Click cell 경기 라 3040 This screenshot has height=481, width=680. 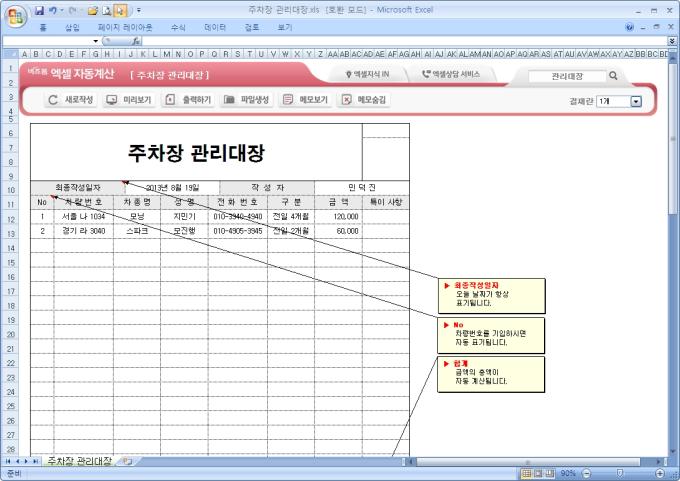point(84,231)
